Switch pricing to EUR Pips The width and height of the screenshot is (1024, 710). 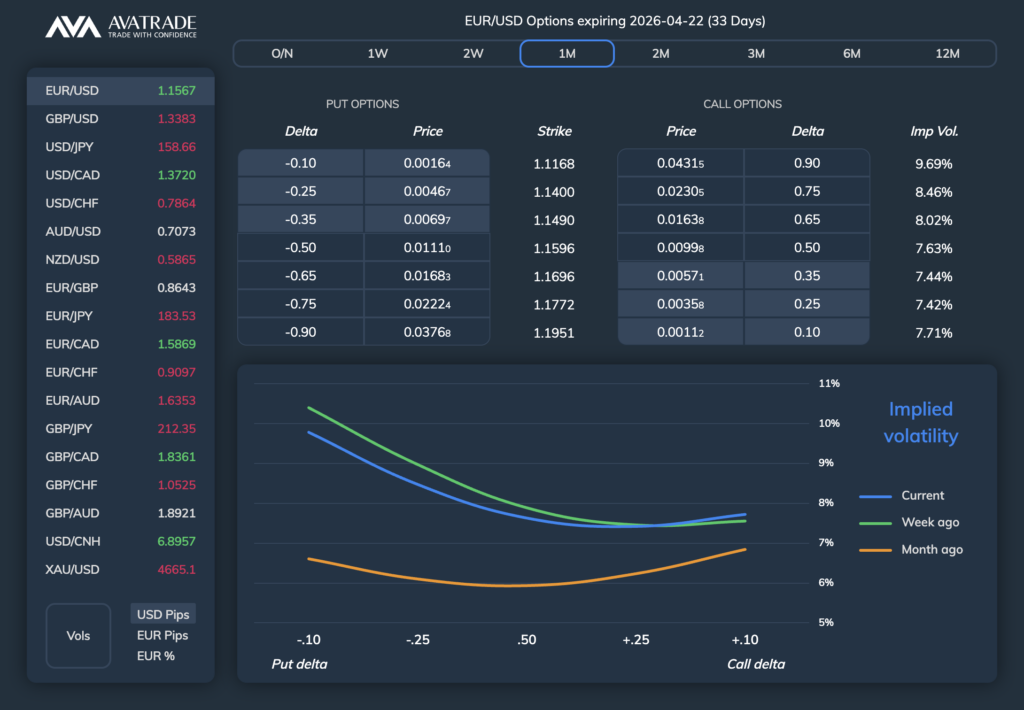coord(163,635)
